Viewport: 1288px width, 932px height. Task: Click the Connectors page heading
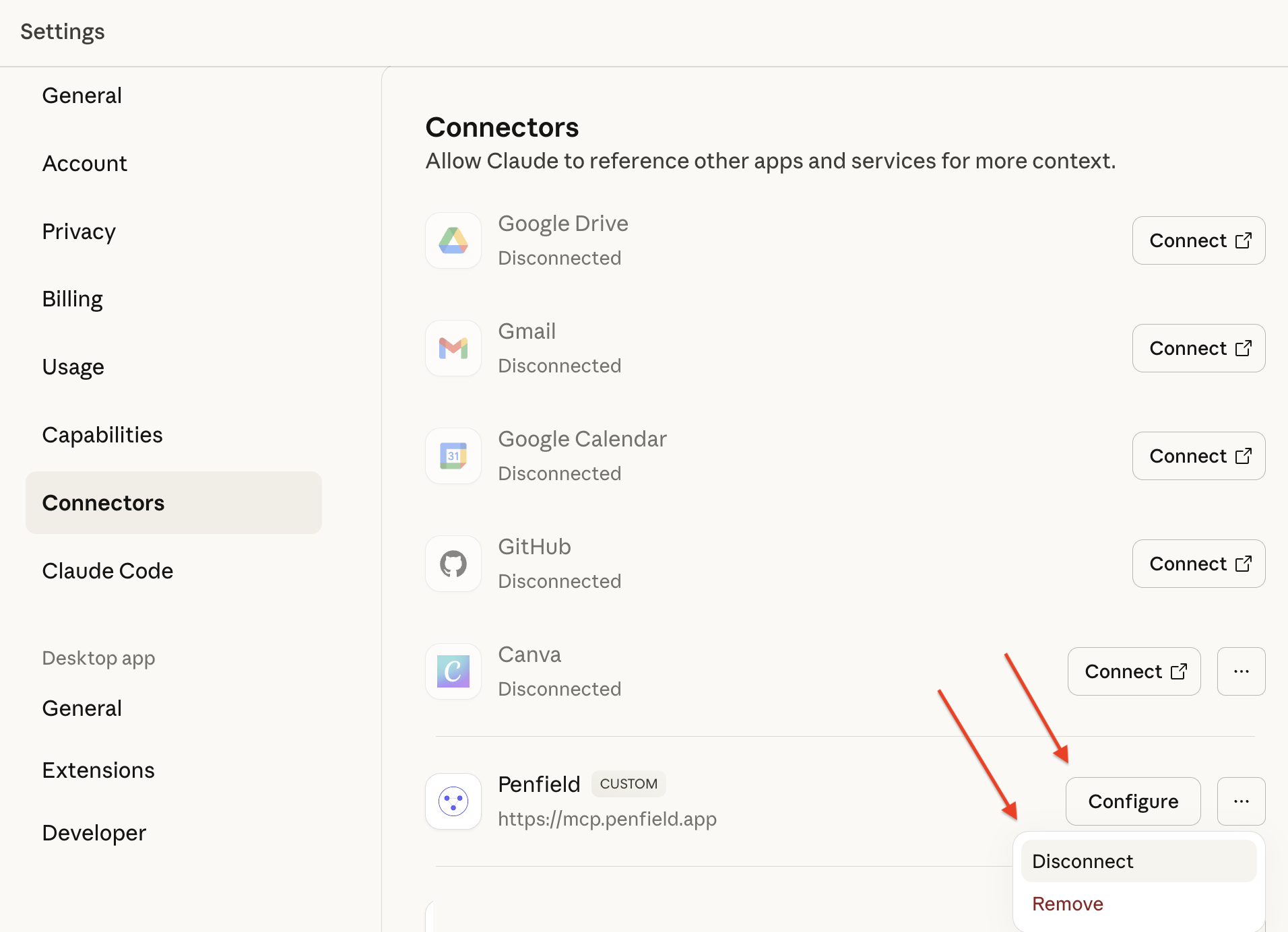click(503, 127)
